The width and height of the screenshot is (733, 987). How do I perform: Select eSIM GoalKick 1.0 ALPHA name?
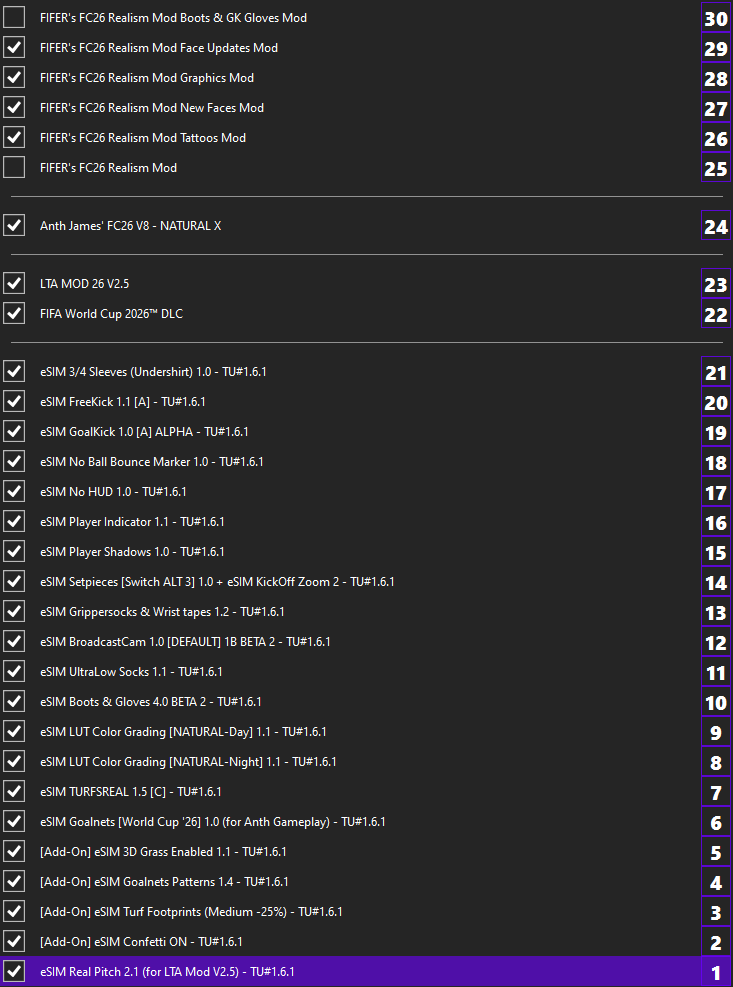(144, 432)
